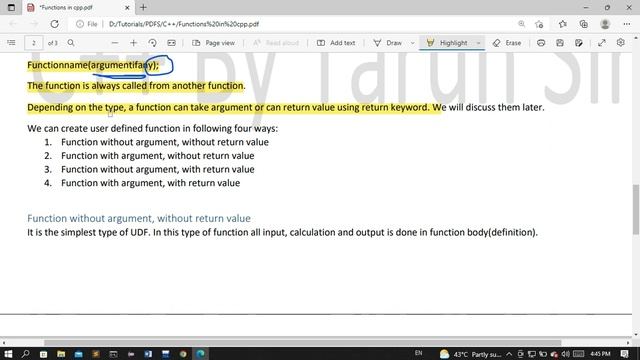Rotate the PDF page

[x=152, y=42]
